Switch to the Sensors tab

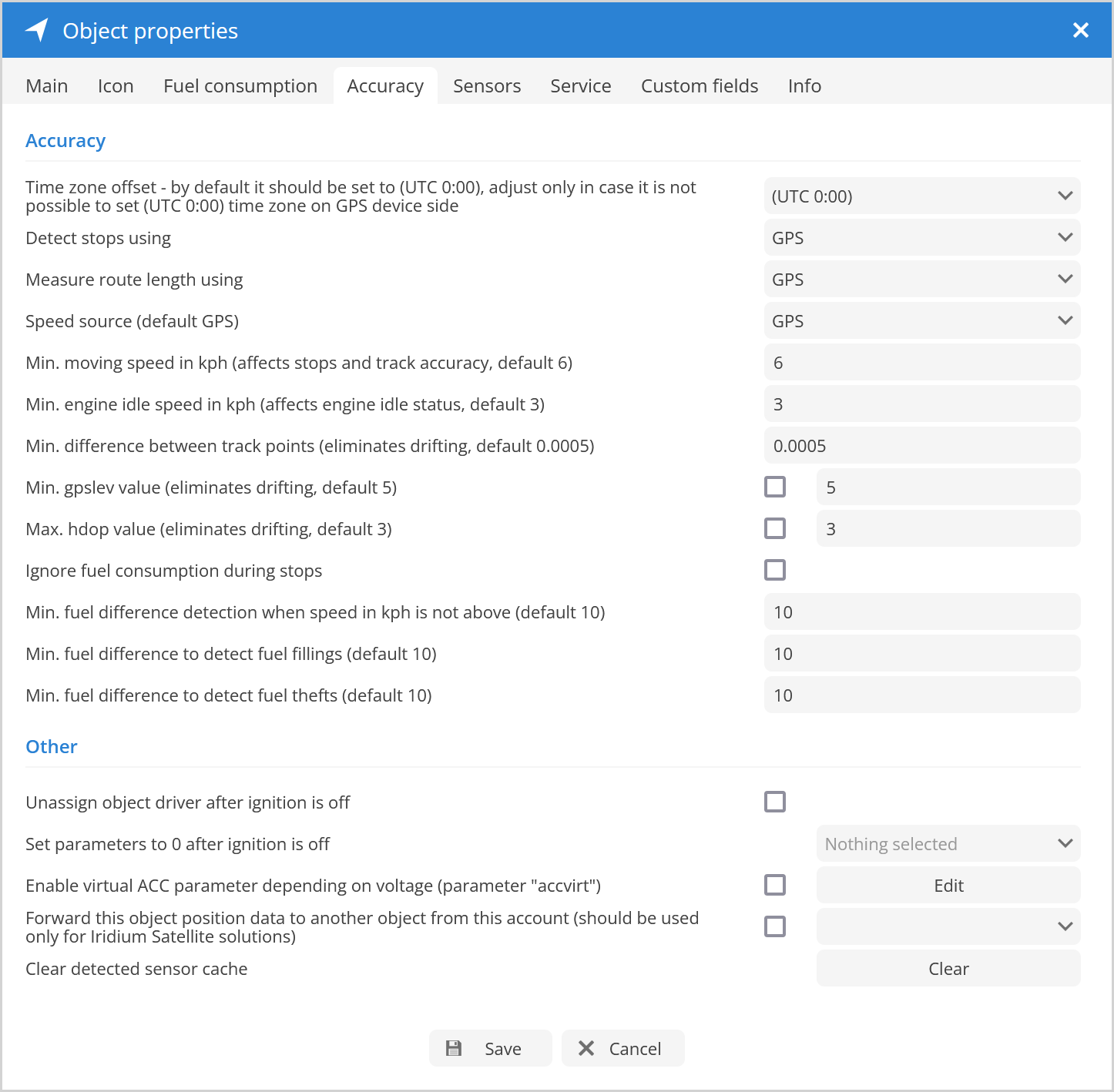coord(487,85)
